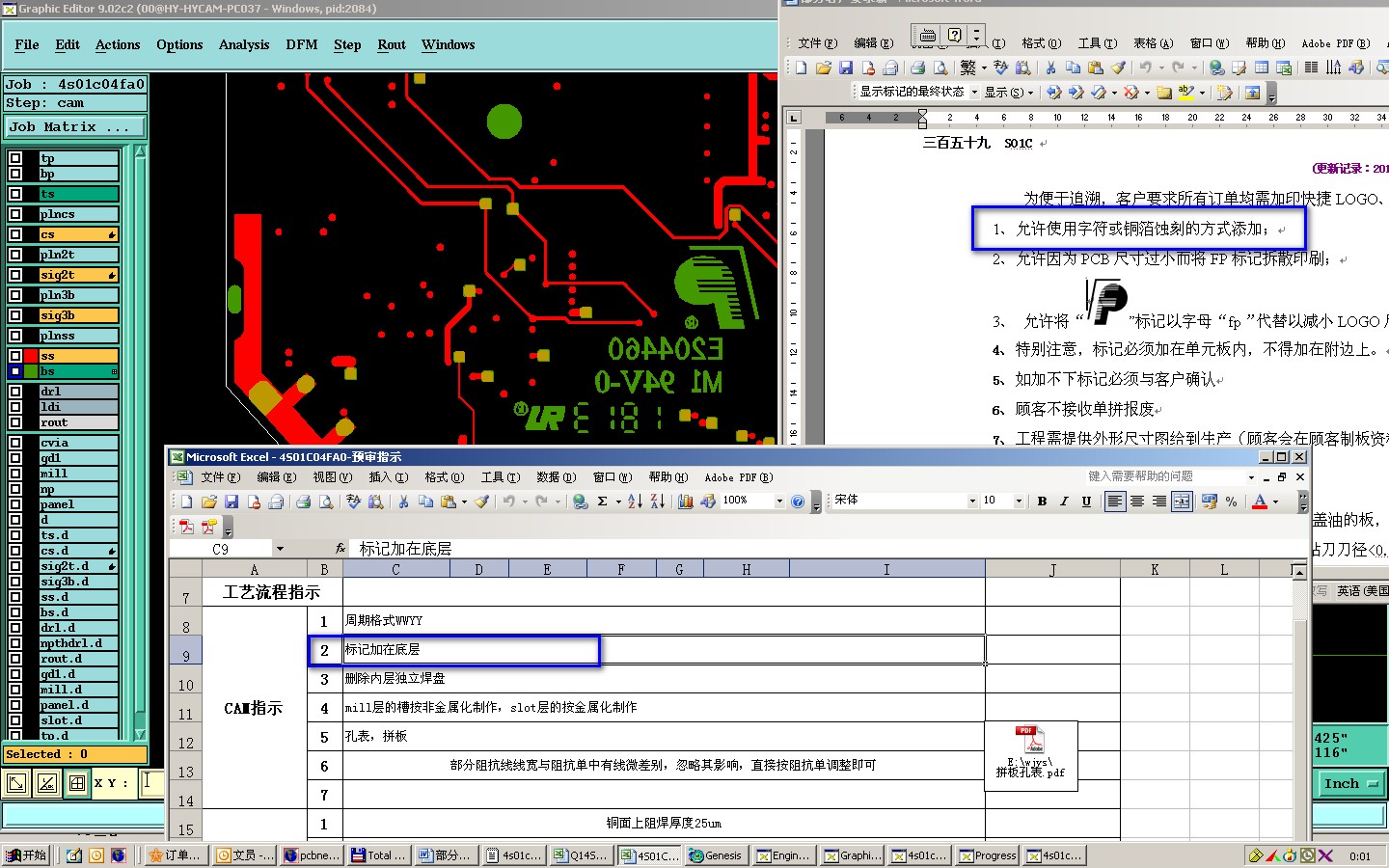Select Excel cell 周期格式WWYY
1389x868 pixels.
point(664,620)
